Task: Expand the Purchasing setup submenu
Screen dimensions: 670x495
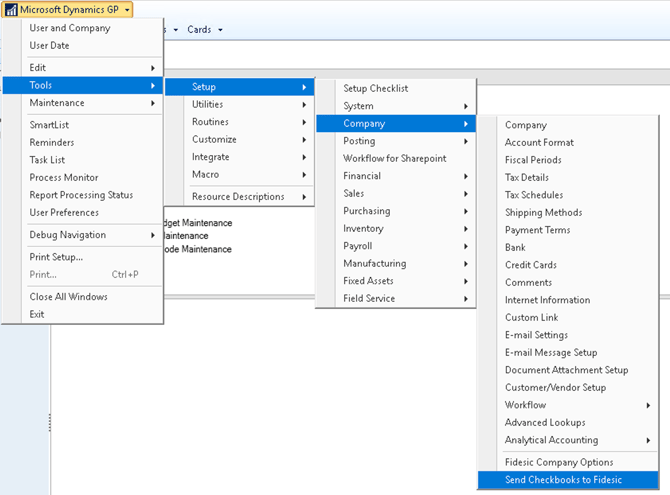Action: (x=396, y=211)
